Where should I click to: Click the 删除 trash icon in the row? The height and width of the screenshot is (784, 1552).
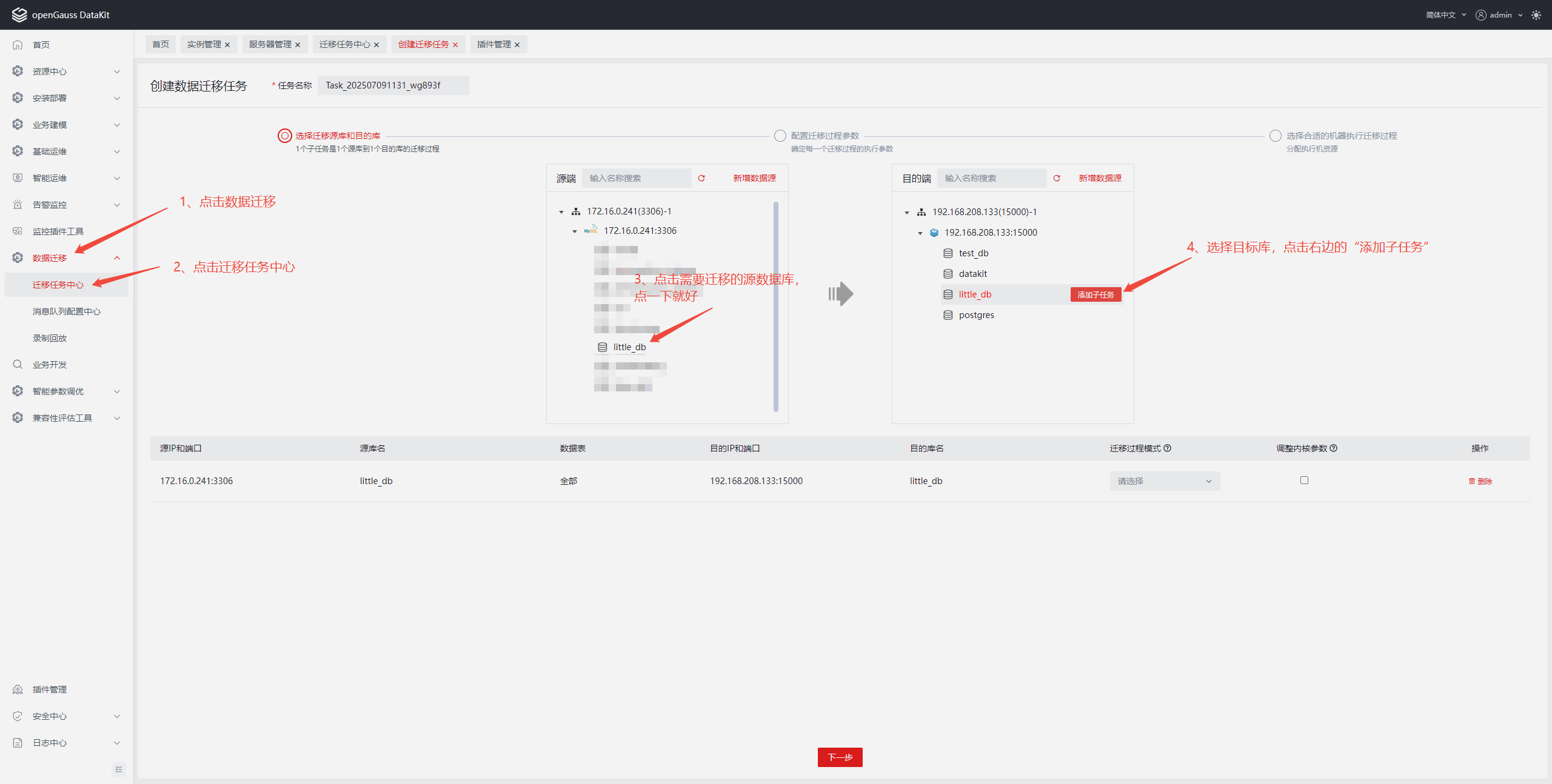pos(1472,481)
